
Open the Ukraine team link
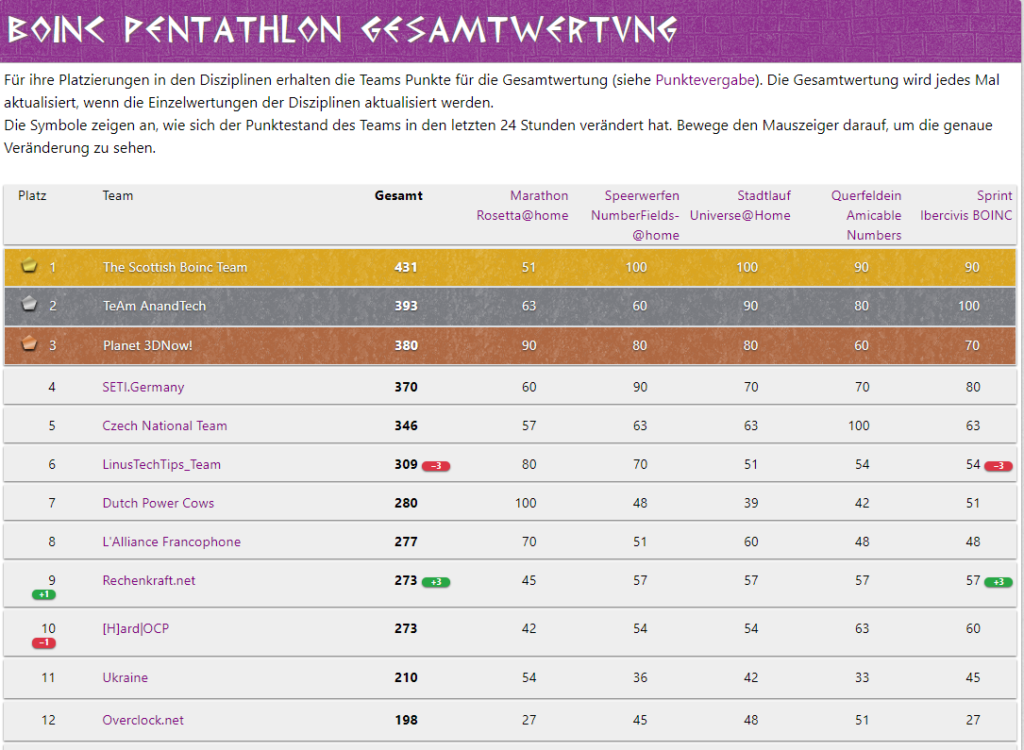click(x=125, y=677)
